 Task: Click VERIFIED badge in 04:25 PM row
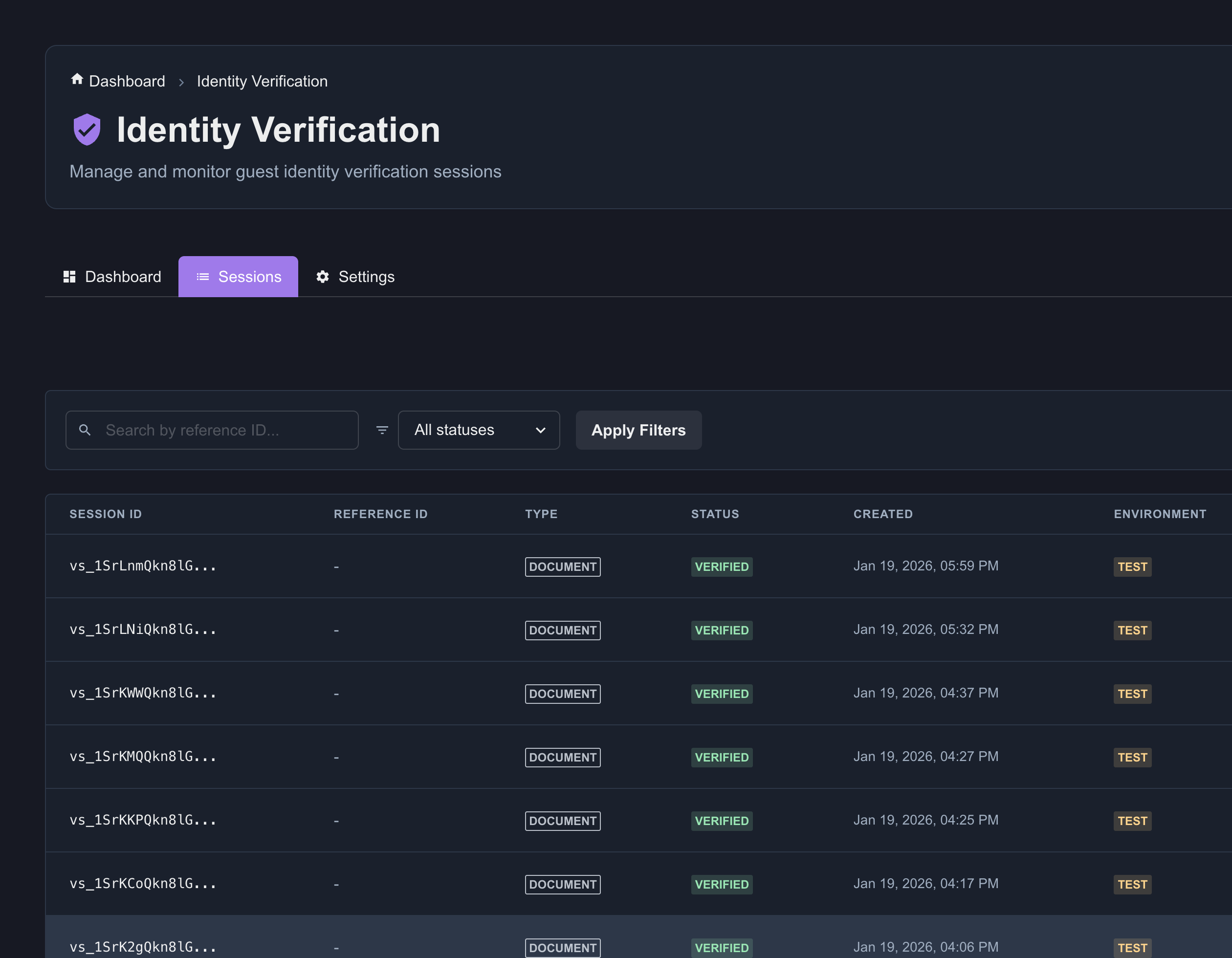(x=722, y=821)
